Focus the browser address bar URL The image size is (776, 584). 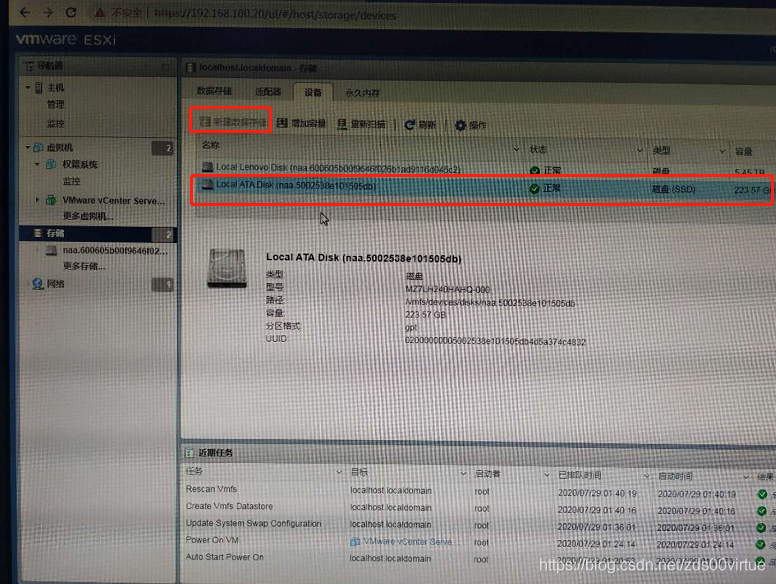coord(275,15)
